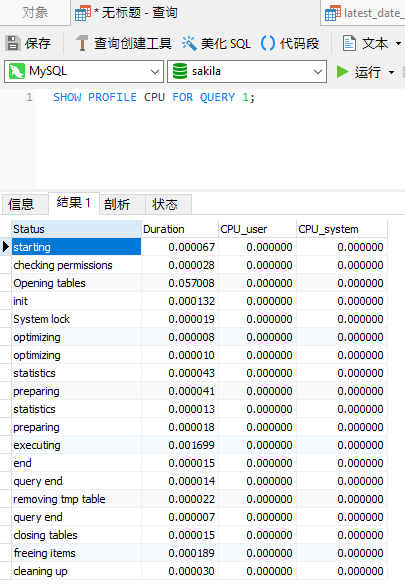Click the 'cleaning up' status cell
The image size is (405, 588).
76,571
